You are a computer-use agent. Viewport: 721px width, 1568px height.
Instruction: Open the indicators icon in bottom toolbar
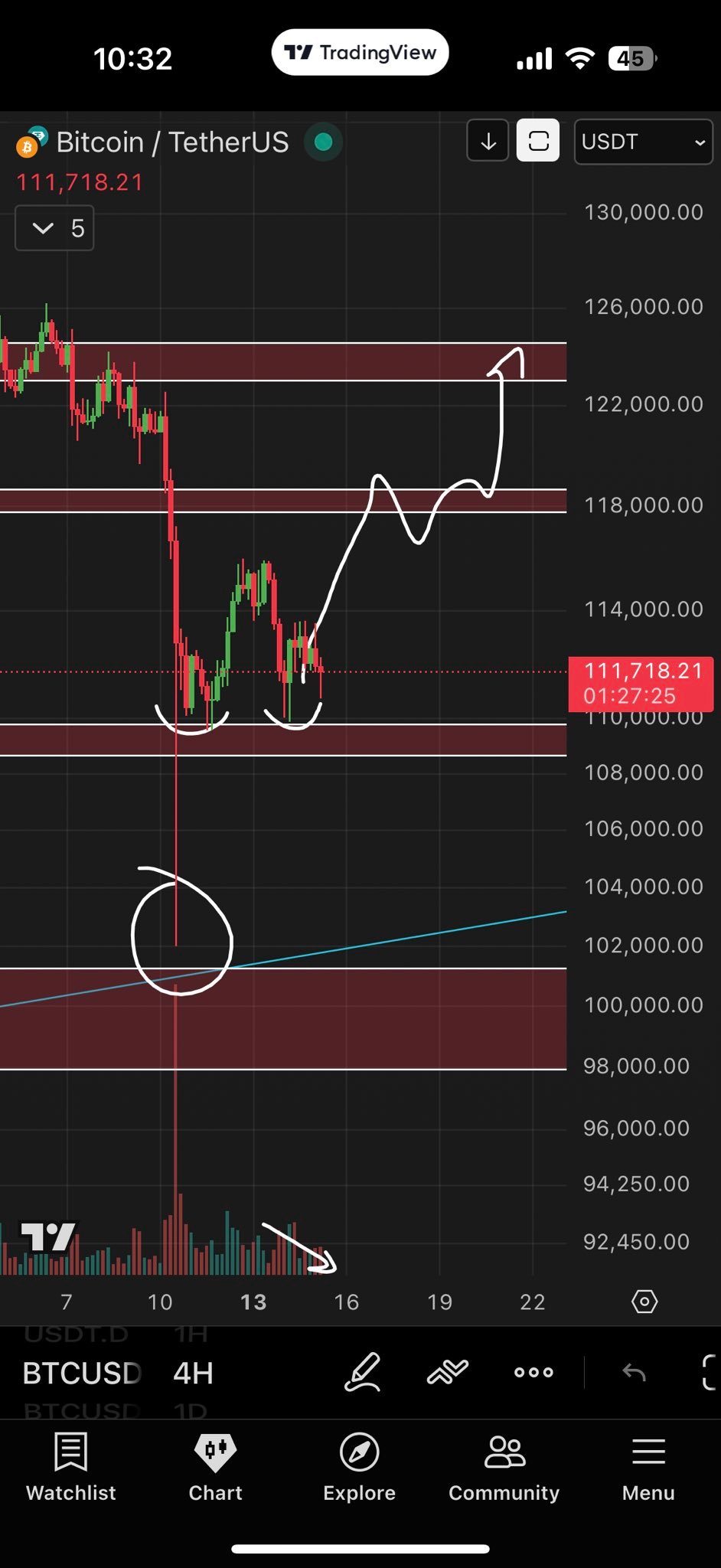coord(448,1372)
